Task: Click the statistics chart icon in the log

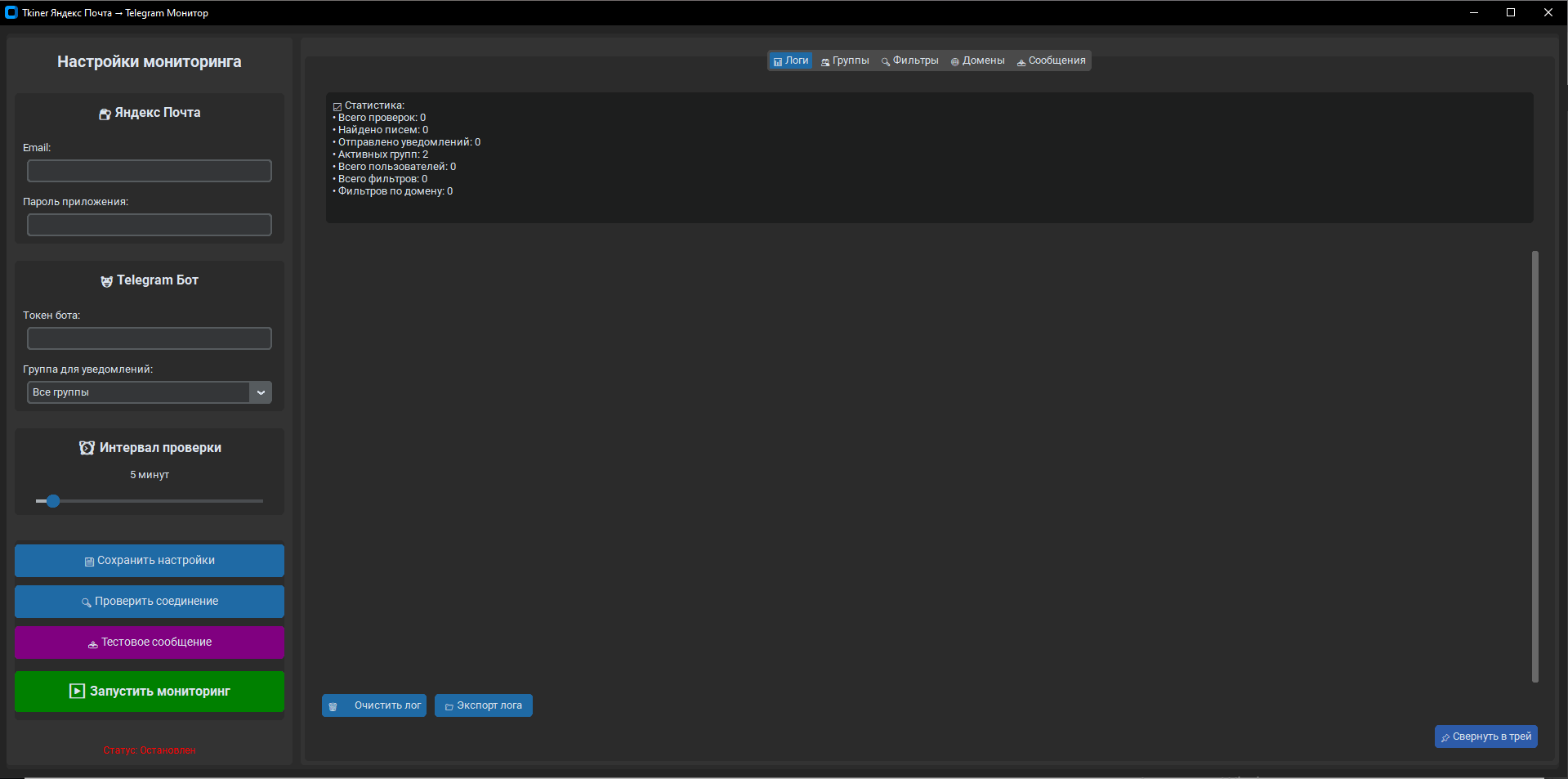Action: coord(337,106)
